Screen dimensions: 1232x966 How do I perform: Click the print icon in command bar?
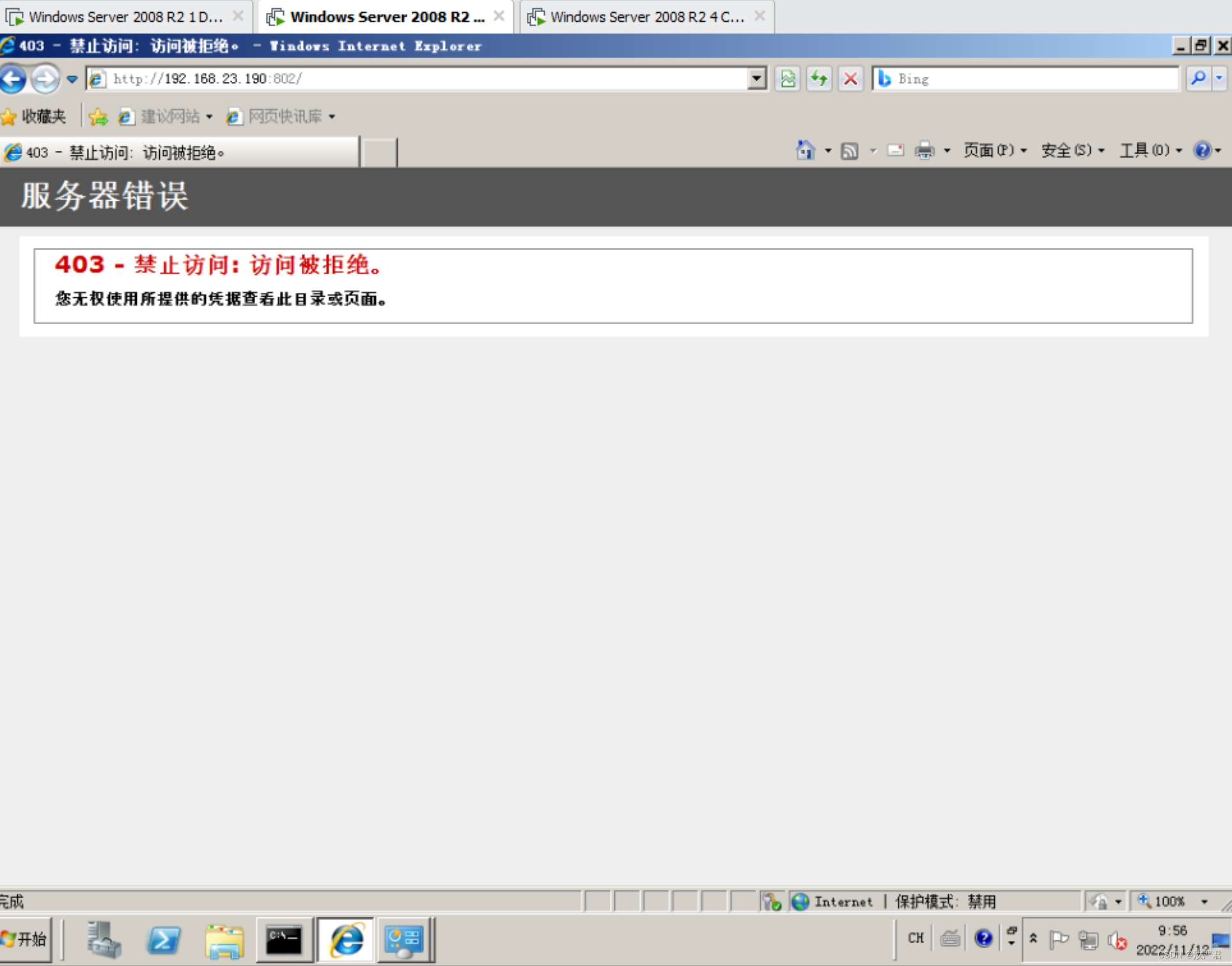coord(924,150)
